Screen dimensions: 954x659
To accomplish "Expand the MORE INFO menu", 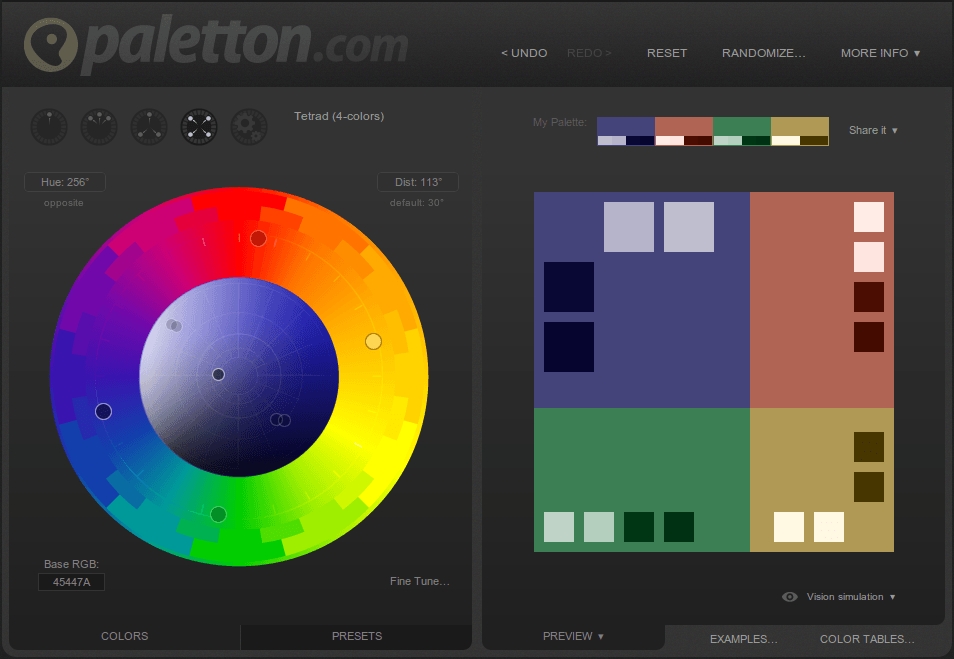I will (x=880, y=53).
